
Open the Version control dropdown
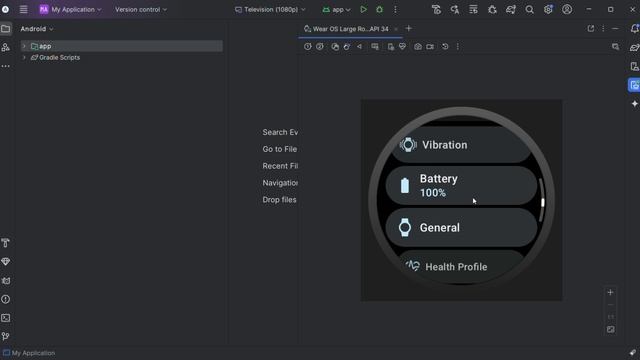tap(141, 9)
